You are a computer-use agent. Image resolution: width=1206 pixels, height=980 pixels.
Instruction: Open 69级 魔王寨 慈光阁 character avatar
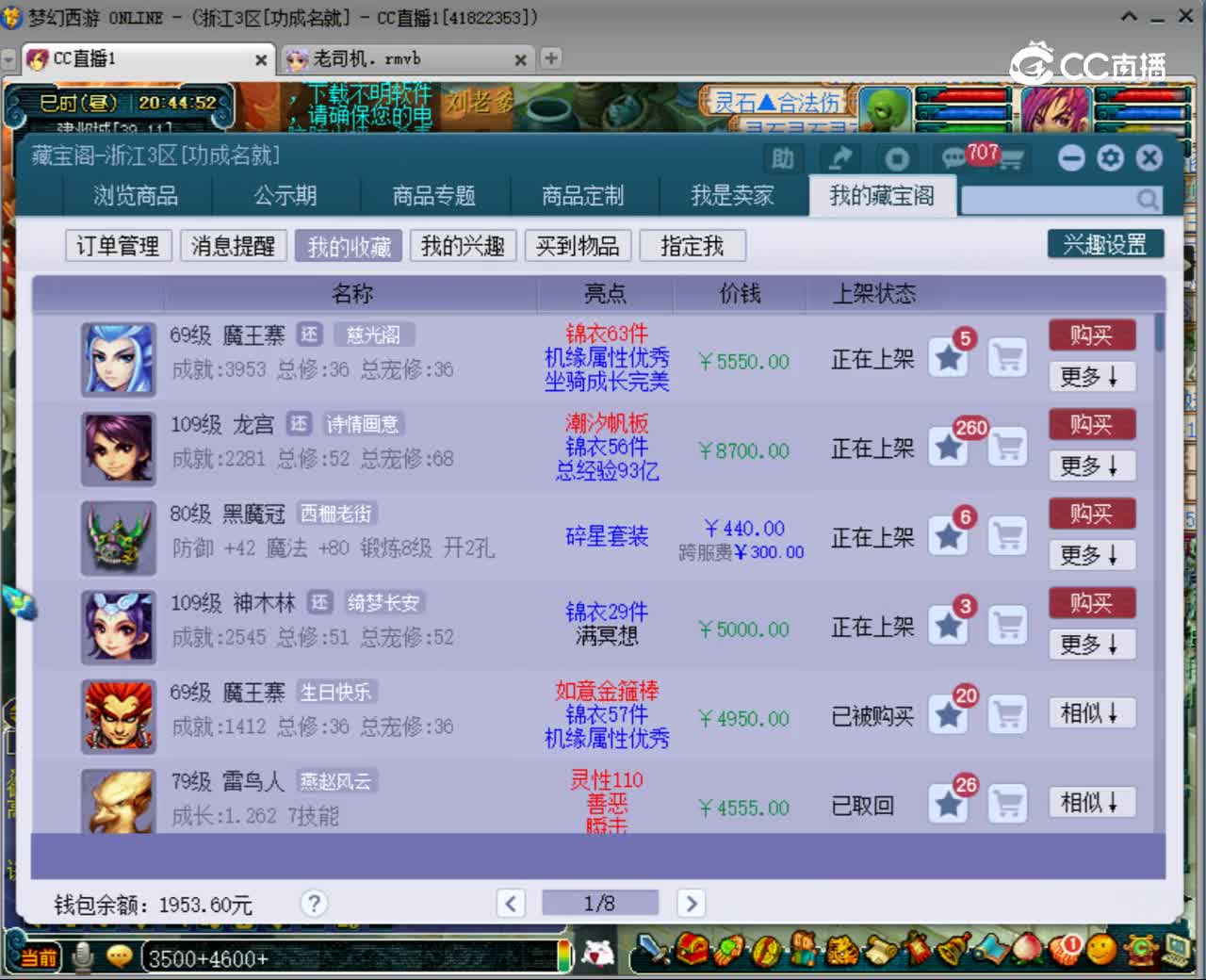[x=118, y=359]
